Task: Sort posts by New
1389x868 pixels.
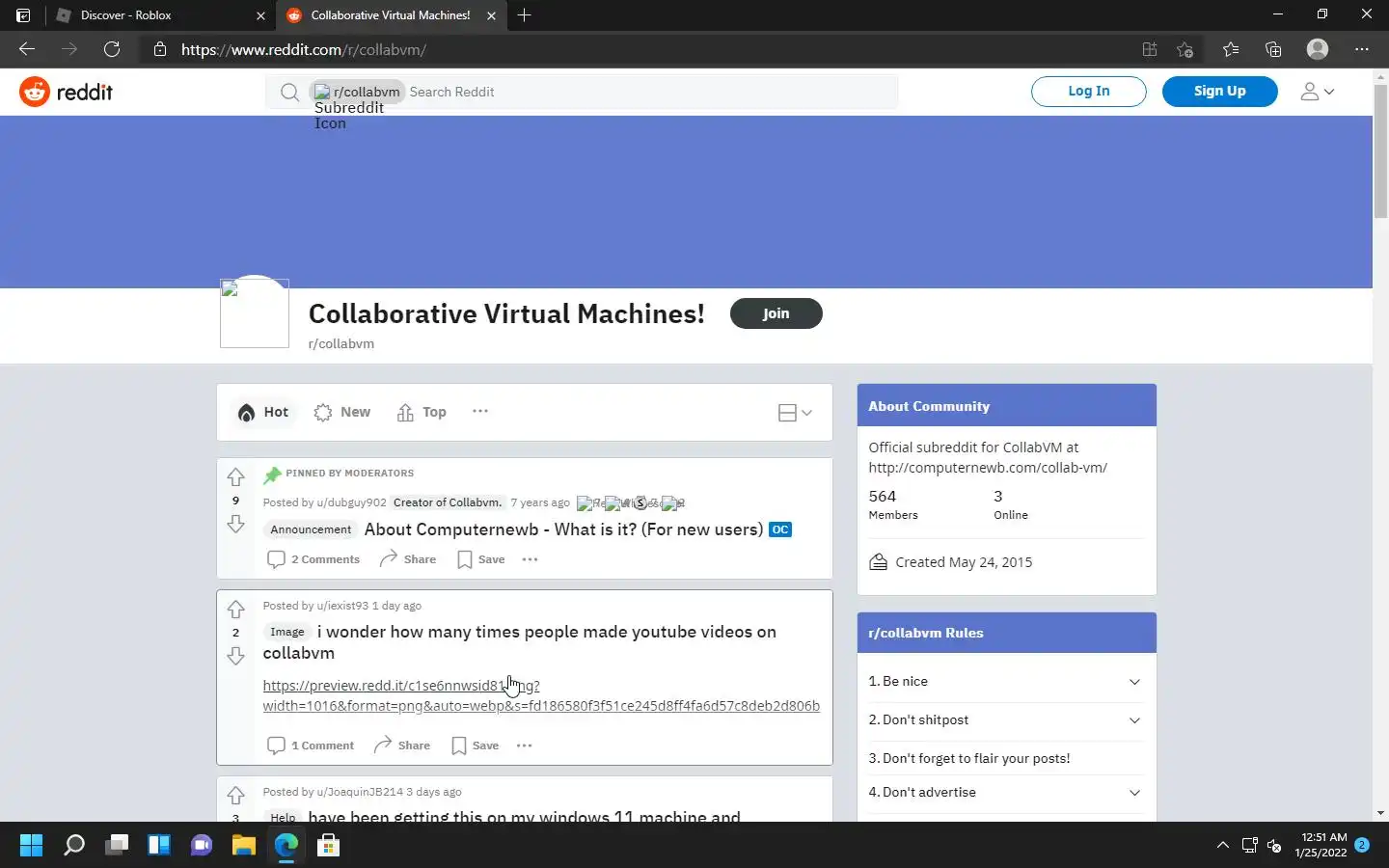Action: (x=342, y=412)
